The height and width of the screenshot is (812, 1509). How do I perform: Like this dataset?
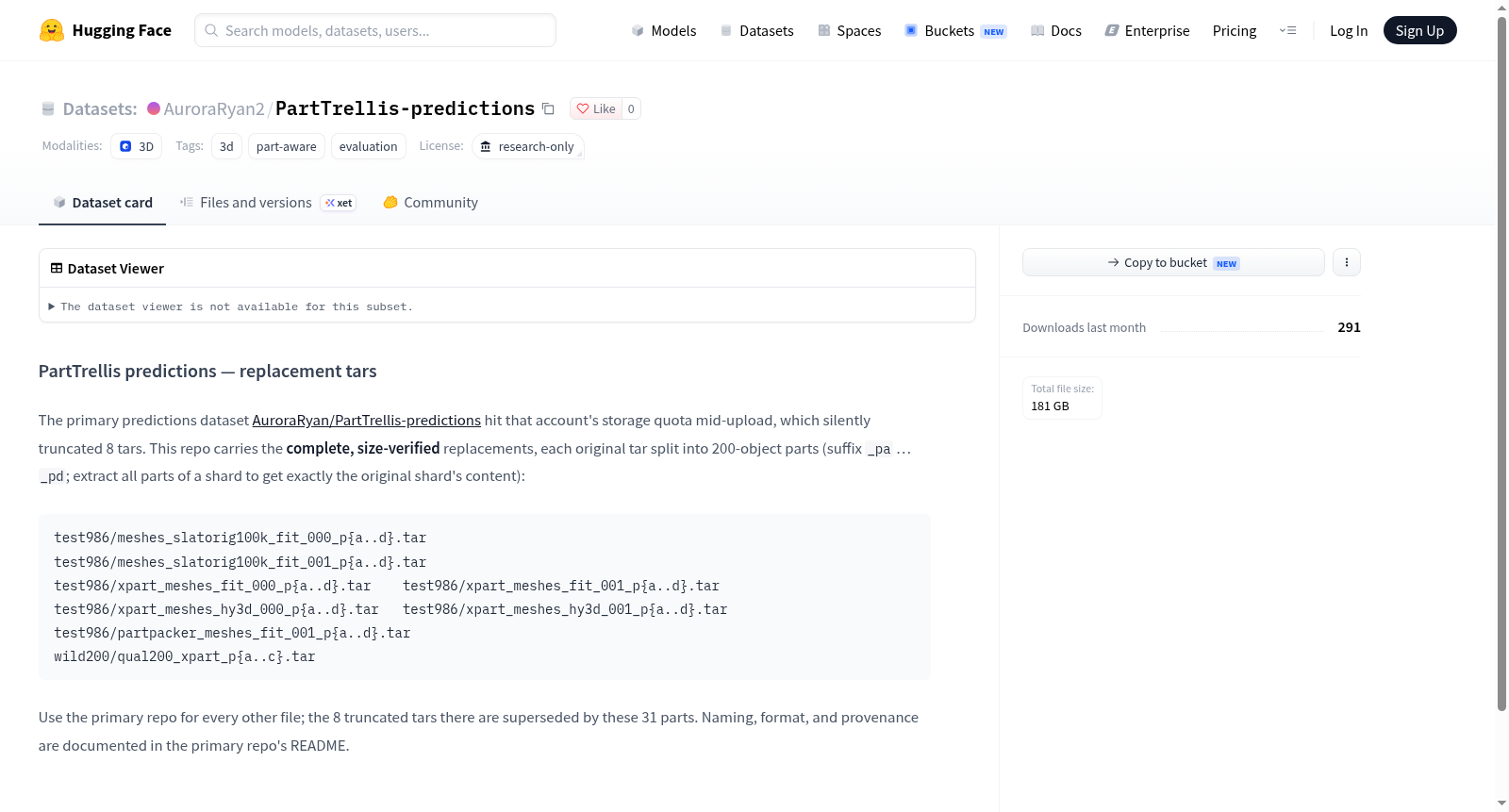click(x=596, y=108)
